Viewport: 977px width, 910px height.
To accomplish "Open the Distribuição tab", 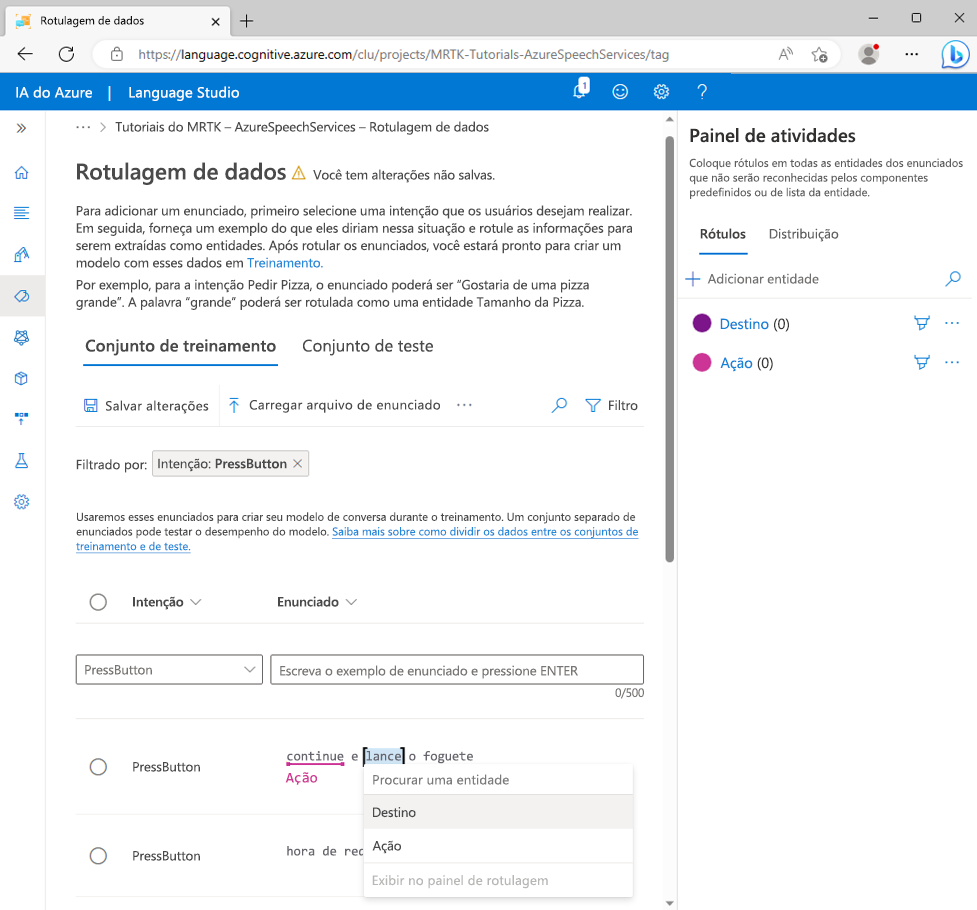I will click(x=803, y=234).
